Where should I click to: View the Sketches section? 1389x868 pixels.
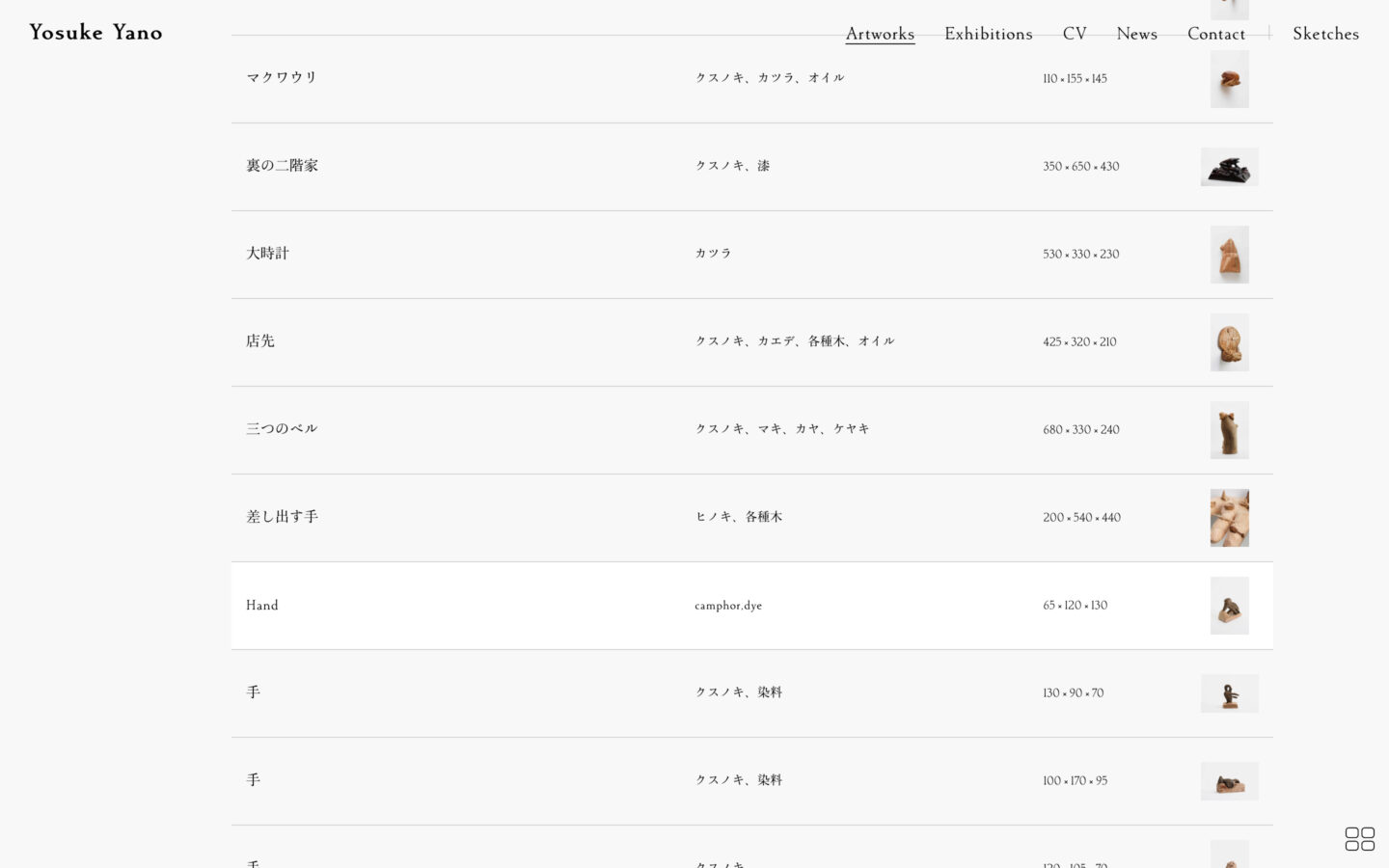(1325, 34)
